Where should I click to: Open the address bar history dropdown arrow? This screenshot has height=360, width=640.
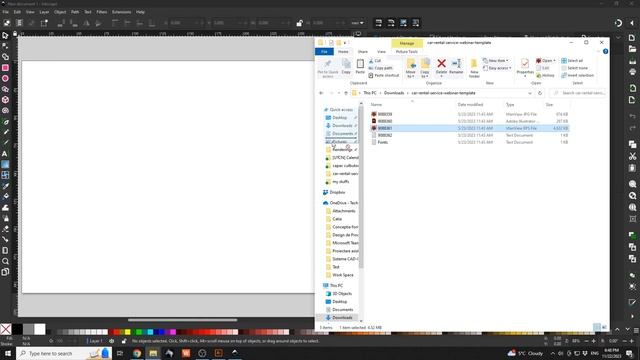click(530, 93)
